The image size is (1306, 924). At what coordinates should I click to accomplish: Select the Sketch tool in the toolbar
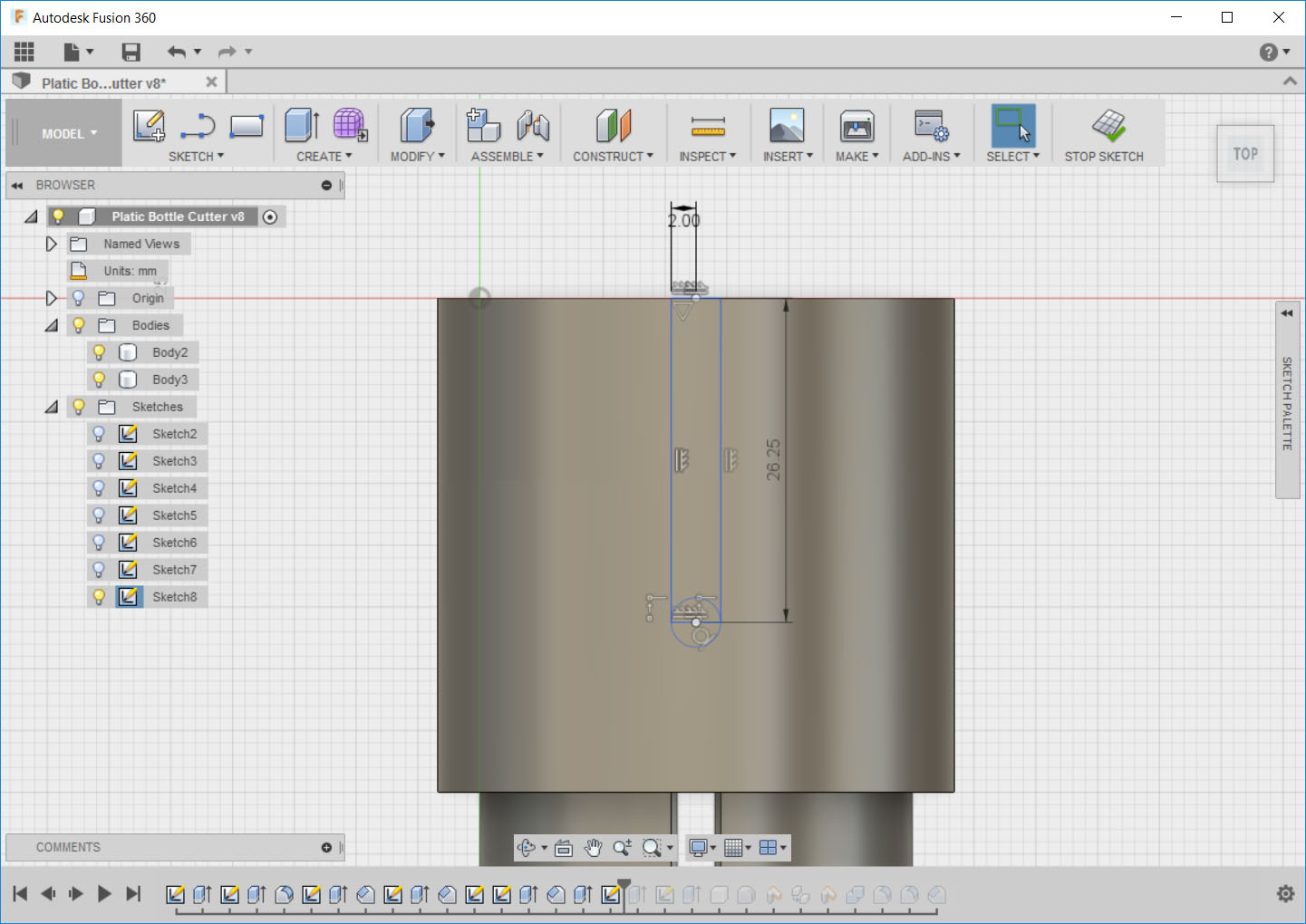(x=149, y=127)
